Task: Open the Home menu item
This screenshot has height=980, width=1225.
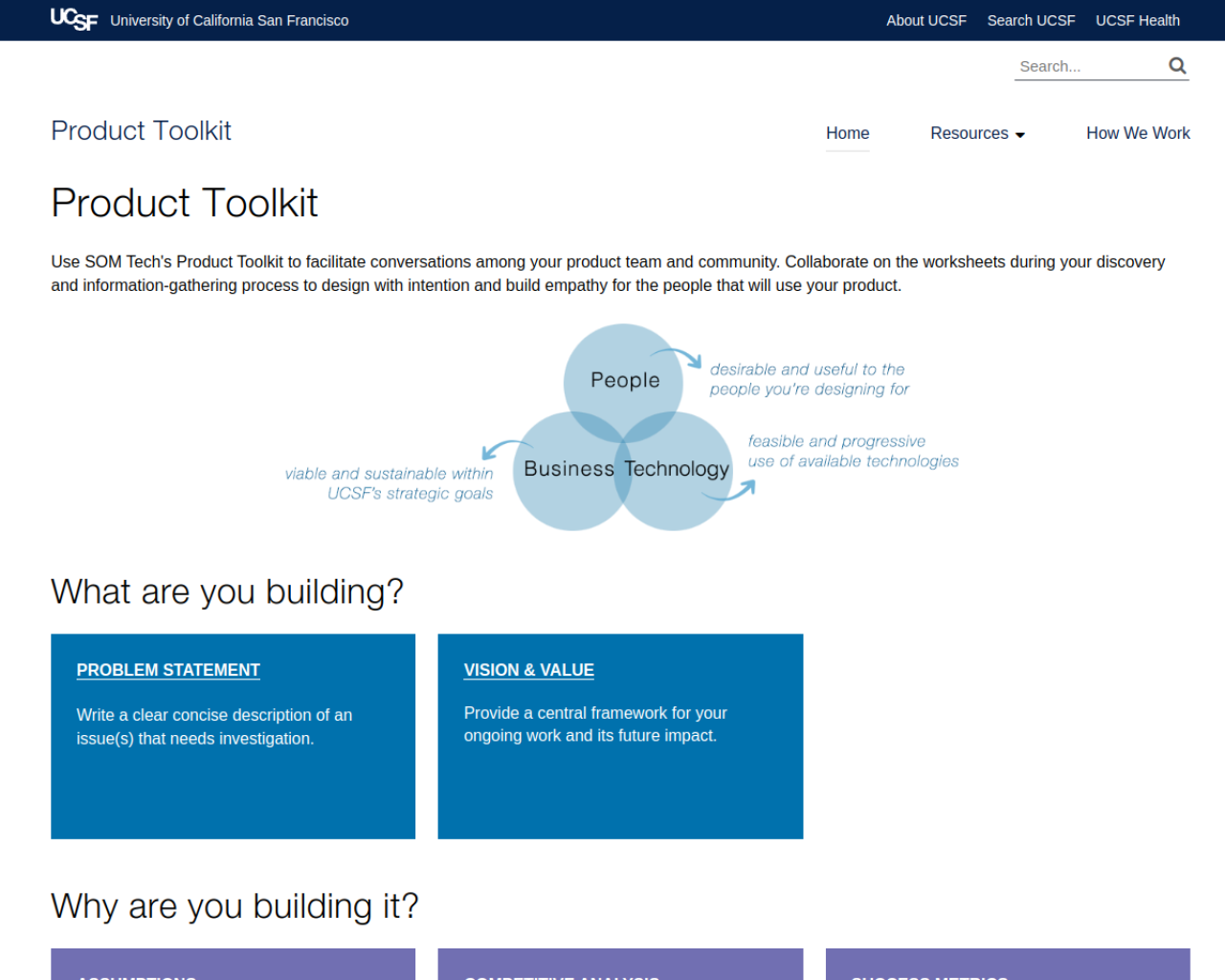Action: click(848, 133)
